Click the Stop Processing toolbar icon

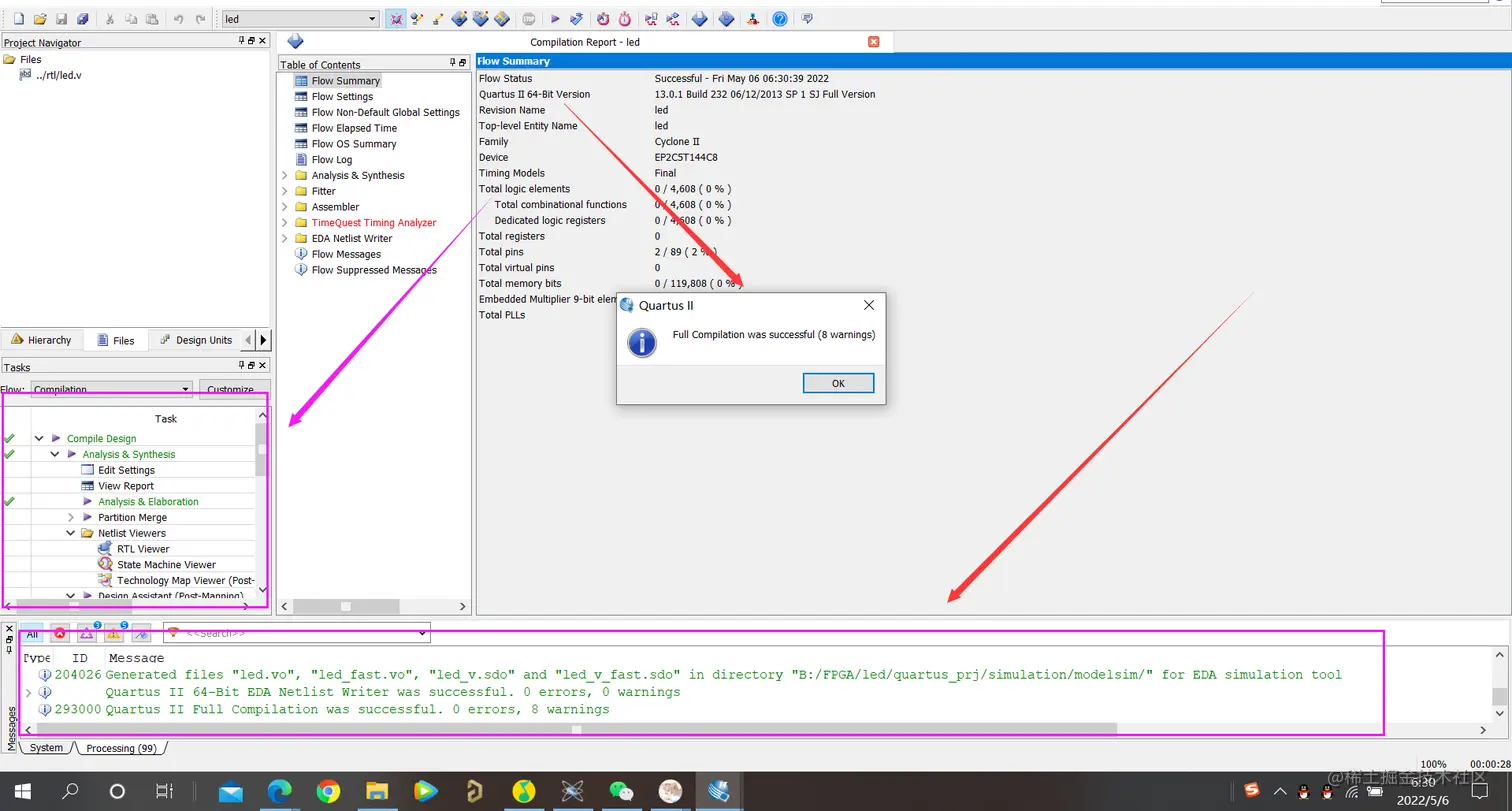pyautogui.click(x=529, y=19)
